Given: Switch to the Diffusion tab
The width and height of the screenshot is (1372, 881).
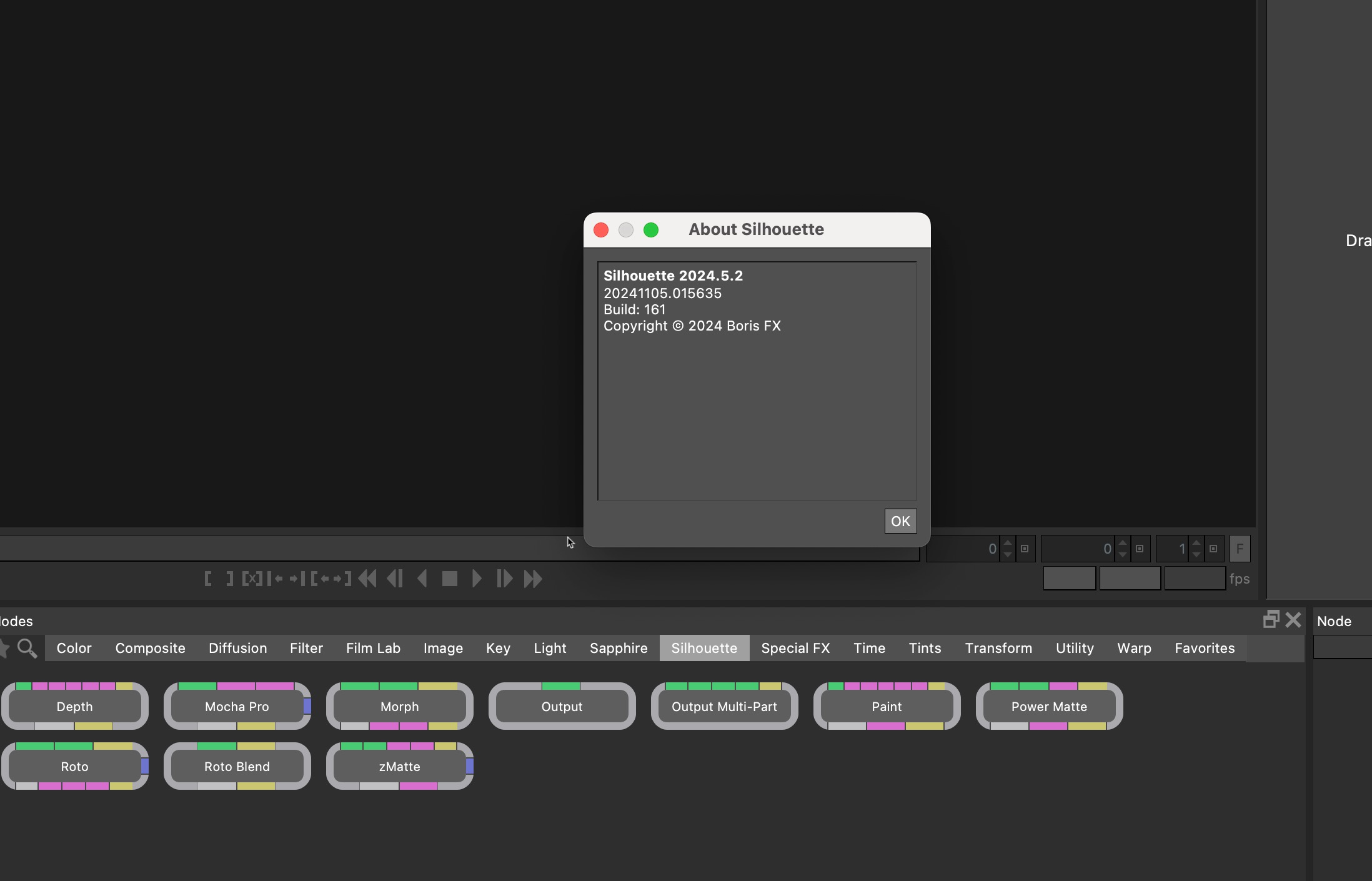Looking at the screenshot, I should click(238, 648).
